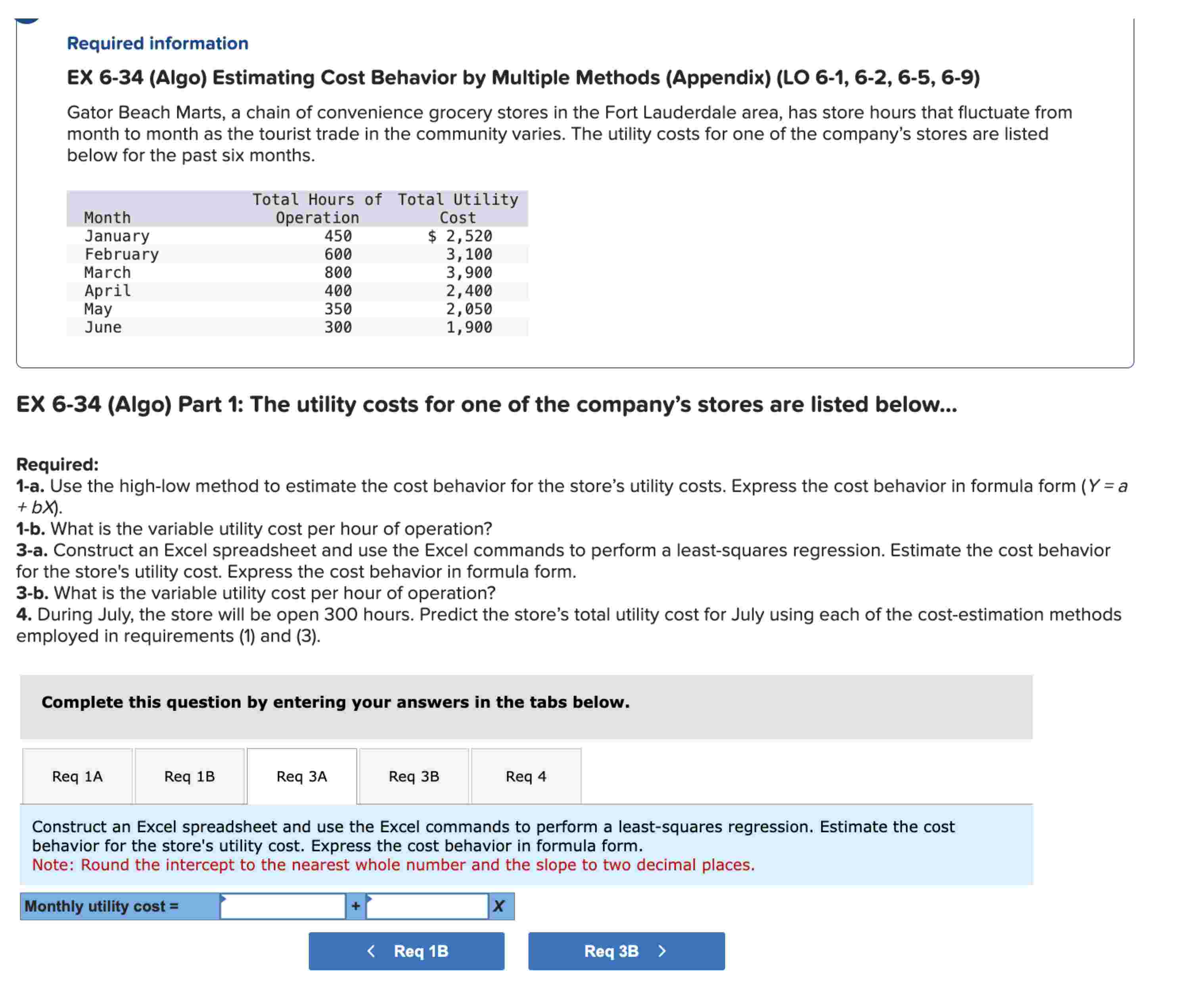Switch to the Req 1A tab
The image size is (1204, 993).
point(77,776)
